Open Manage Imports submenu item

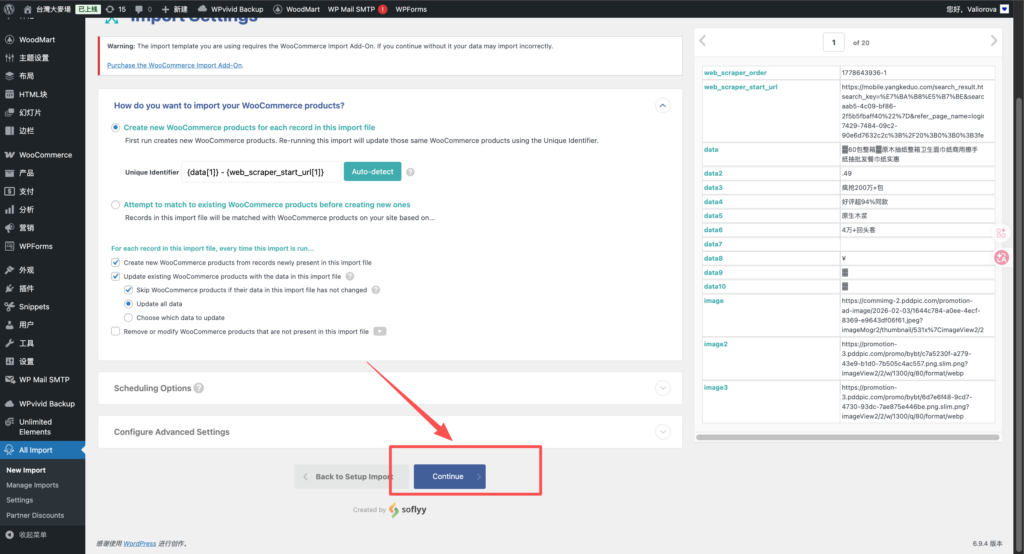tap(32, 485)
